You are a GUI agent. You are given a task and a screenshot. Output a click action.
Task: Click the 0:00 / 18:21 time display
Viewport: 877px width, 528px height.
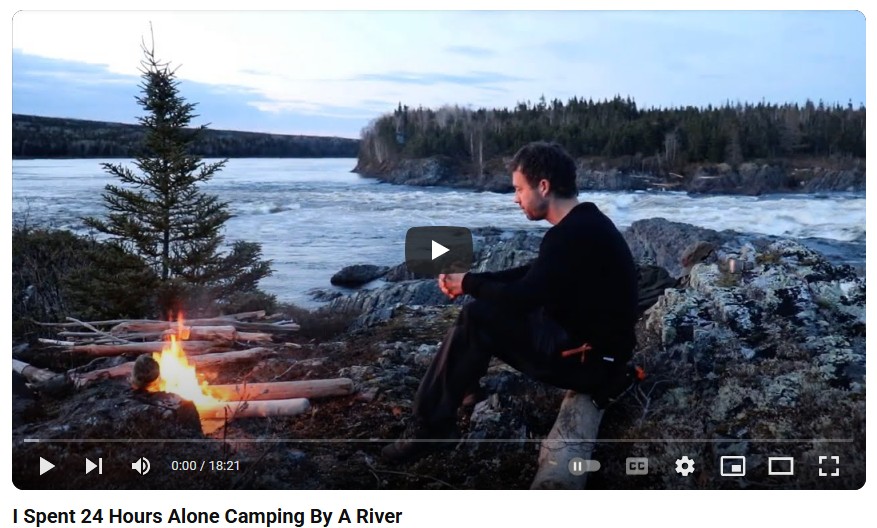[x=205, y=466]
